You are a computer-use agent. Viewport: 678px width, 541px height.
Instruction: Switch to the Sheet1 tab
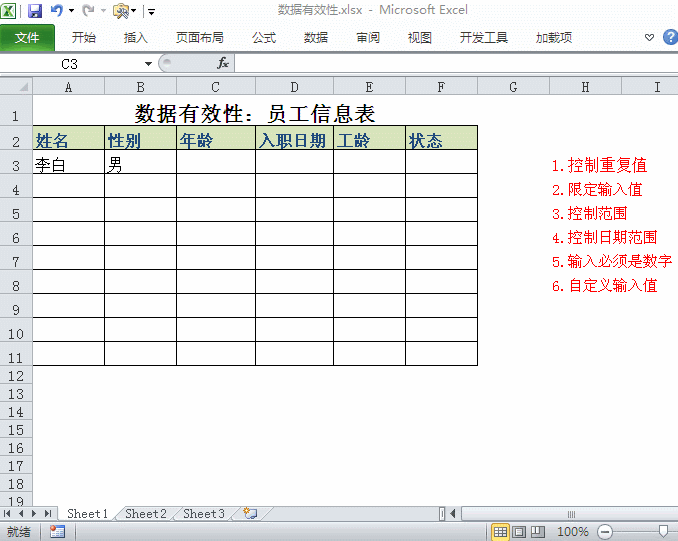87,514
